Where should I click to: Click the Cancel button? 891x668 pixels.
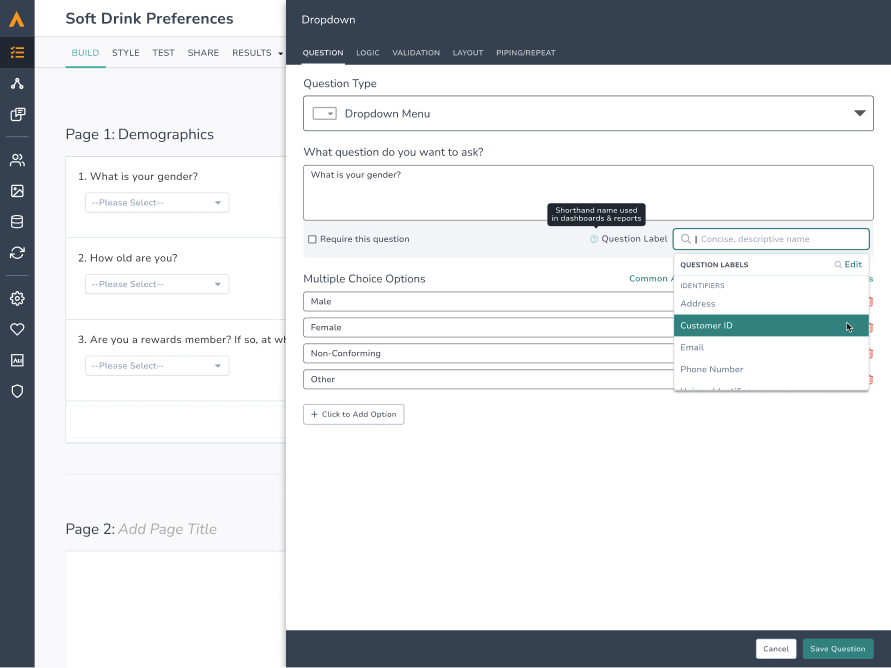tap(776, 649)
